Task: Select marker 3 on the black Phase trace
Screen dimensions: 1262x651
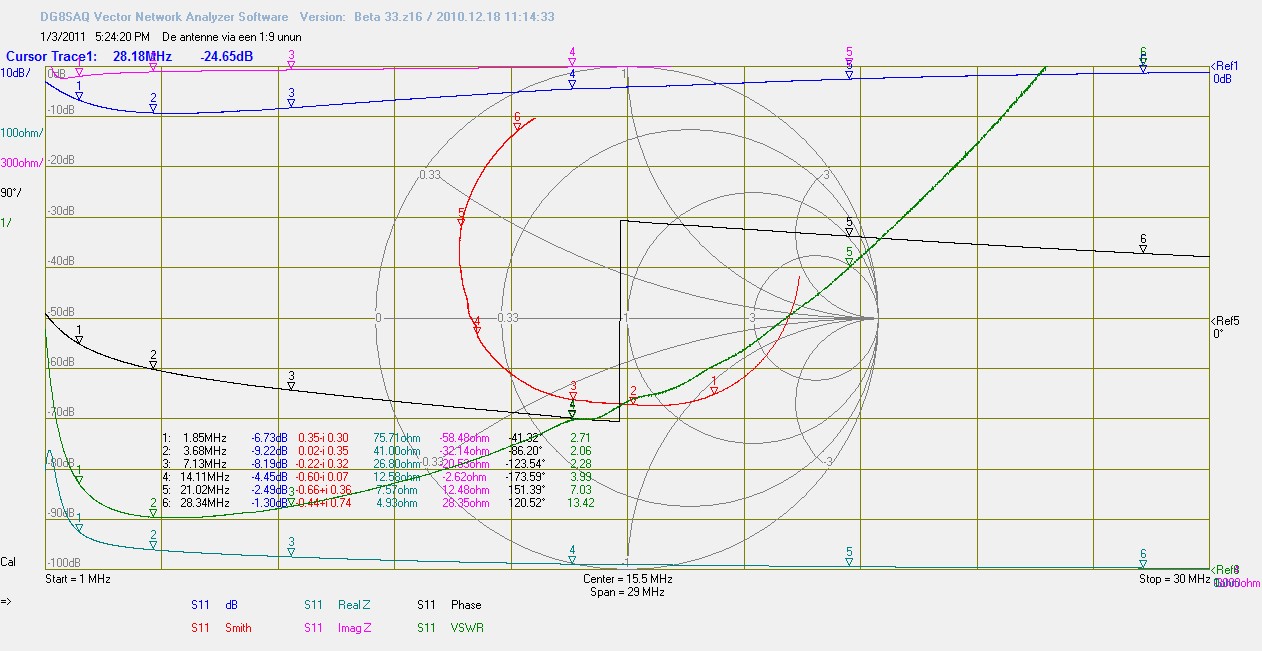Action: (x=291, y=381)
